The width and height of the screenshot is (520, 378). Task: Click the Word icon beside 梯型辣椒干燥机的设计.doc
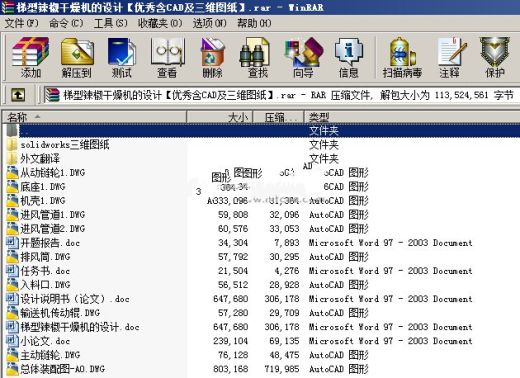click(x=12, y=327)
